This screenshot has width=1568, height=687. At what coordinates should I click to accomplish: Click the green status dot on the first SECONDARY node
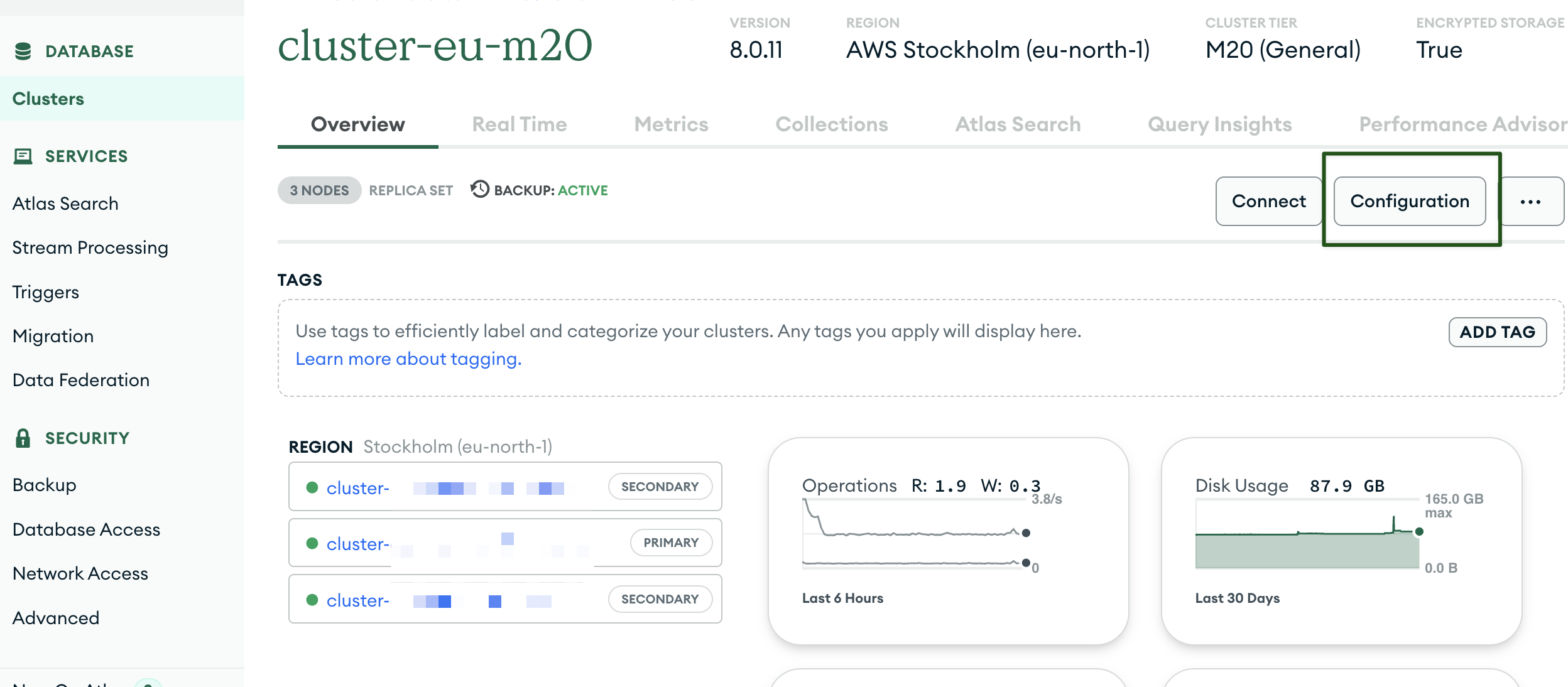pyautogui.click(x=312, y=487)
